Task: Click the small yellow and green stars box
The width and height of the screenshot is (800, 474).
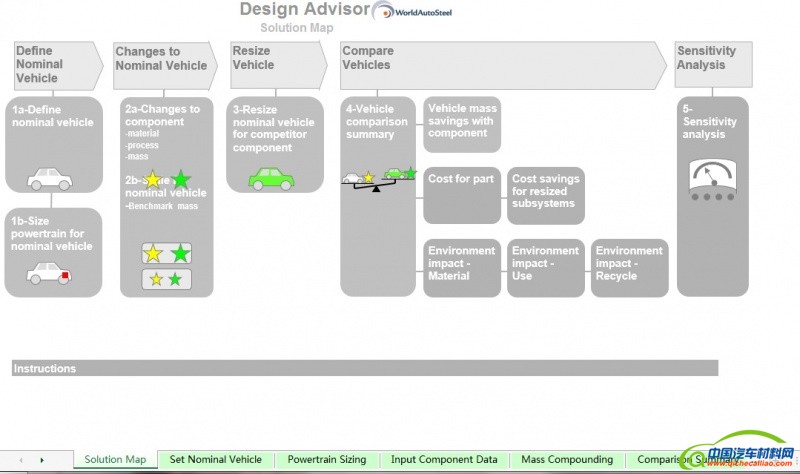Action: tap(167, 280)
